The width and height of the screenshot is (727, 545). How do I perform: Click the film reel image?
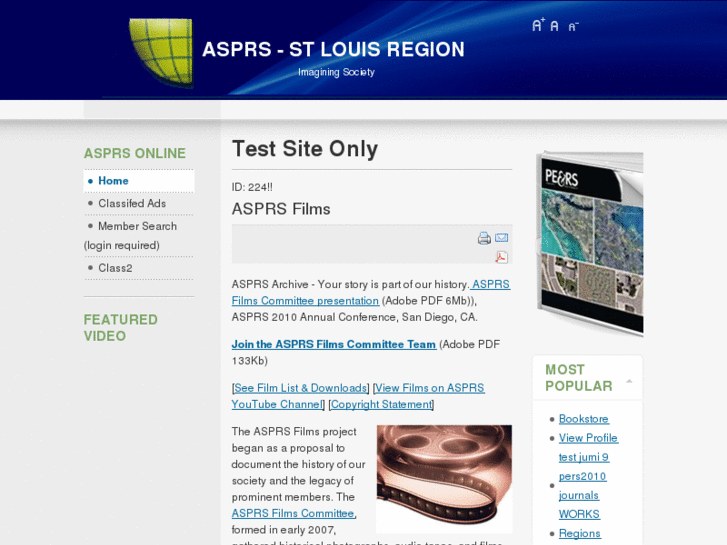[444, 479]
